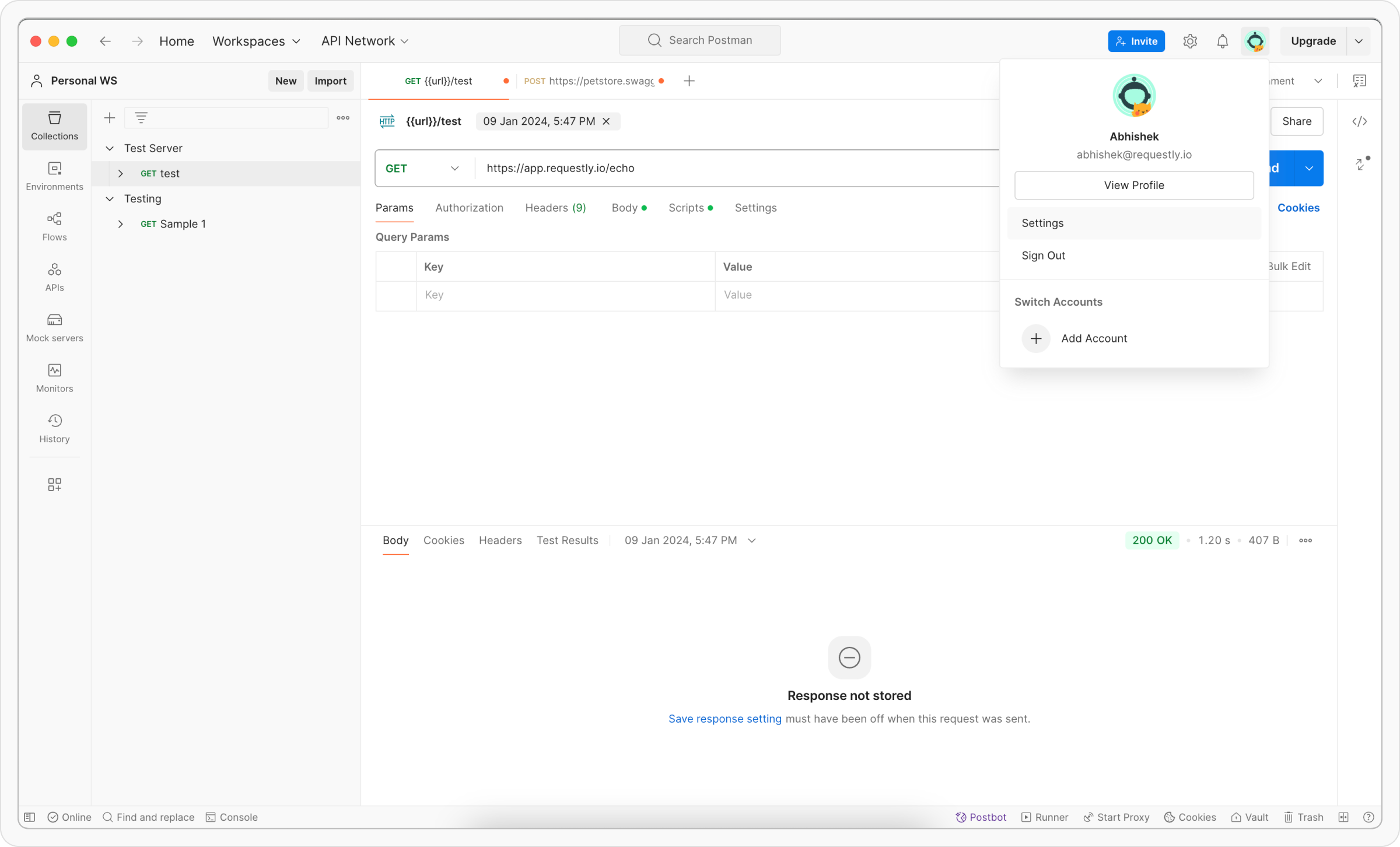This screenshot has width=1400, height=847.
Task: Toggle two-pane layout icon in status bar
Action: [1343, 817]
